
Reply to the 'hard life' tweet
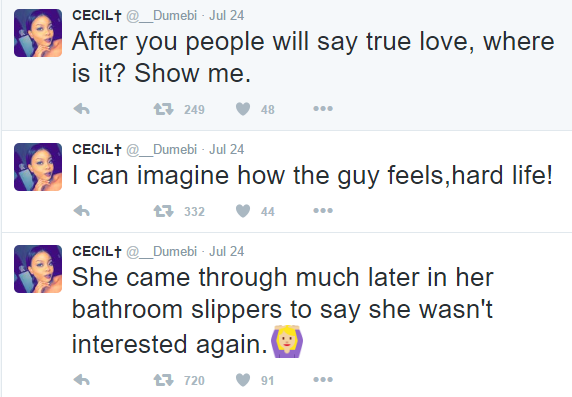coord(82,211)
